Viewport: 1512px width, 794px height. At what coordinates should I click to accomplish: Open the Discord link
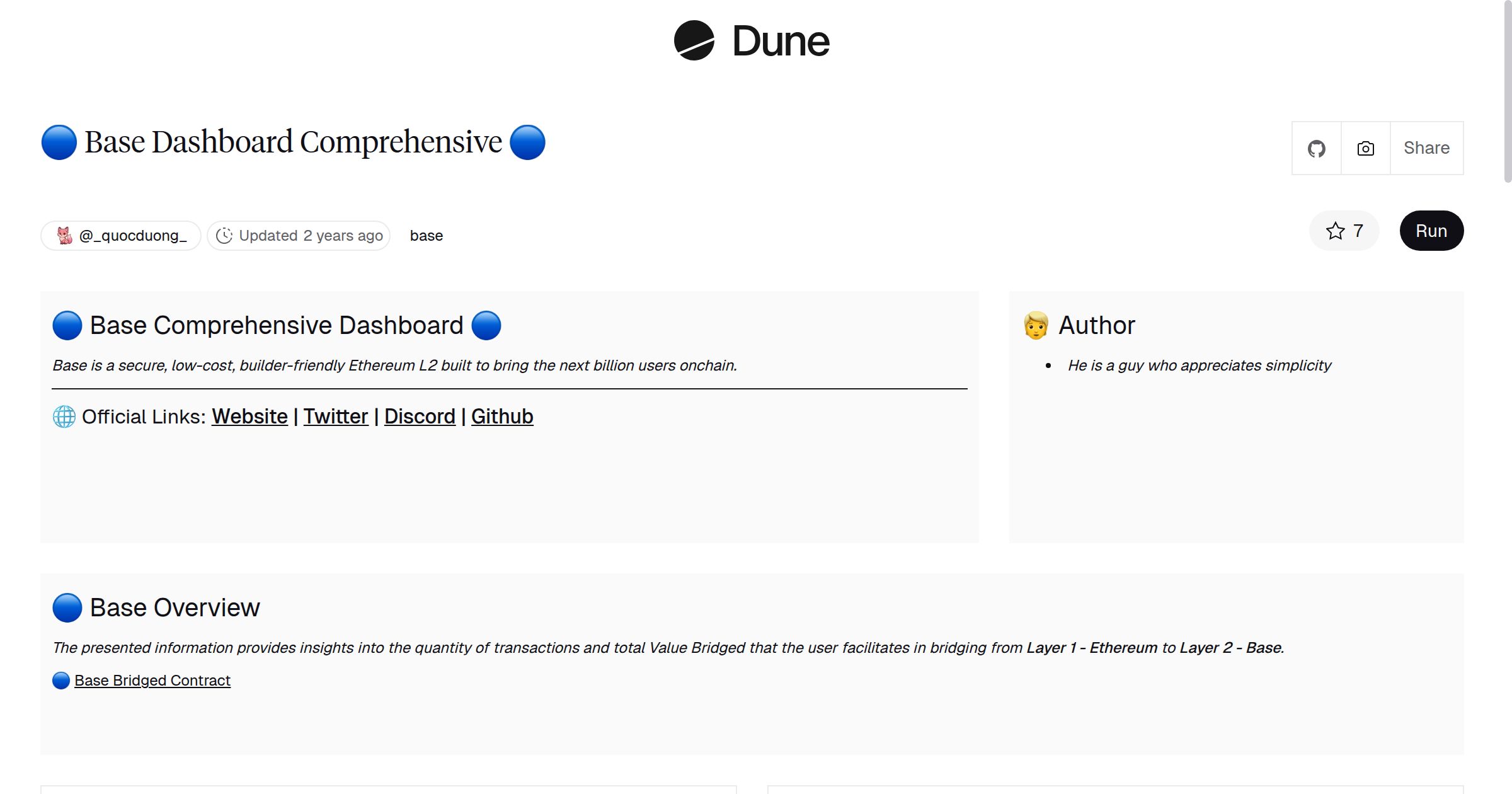tap(420, 416)
